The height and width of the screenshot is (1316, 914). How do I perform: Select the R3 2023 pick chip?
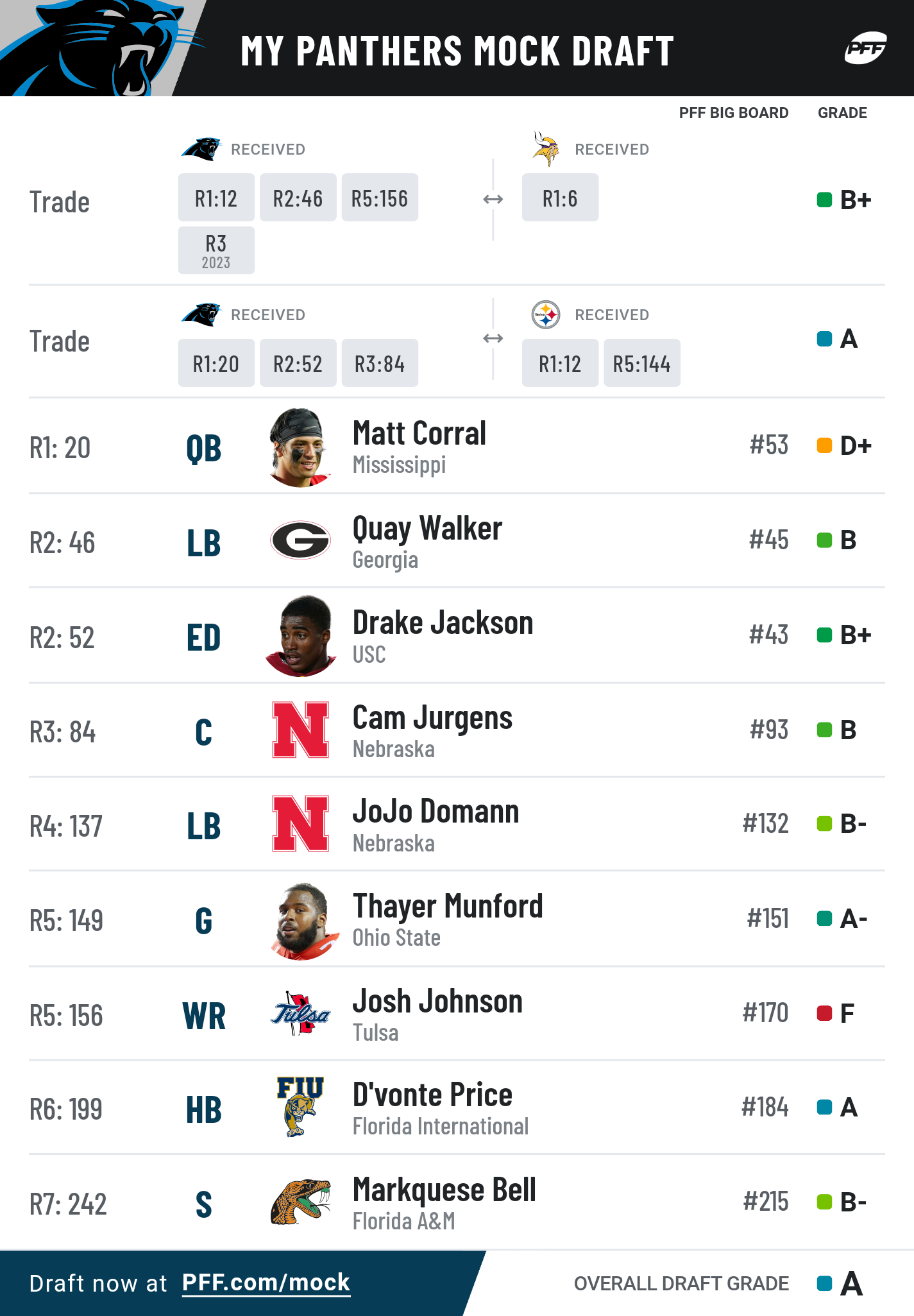click(x=216, y=250)
